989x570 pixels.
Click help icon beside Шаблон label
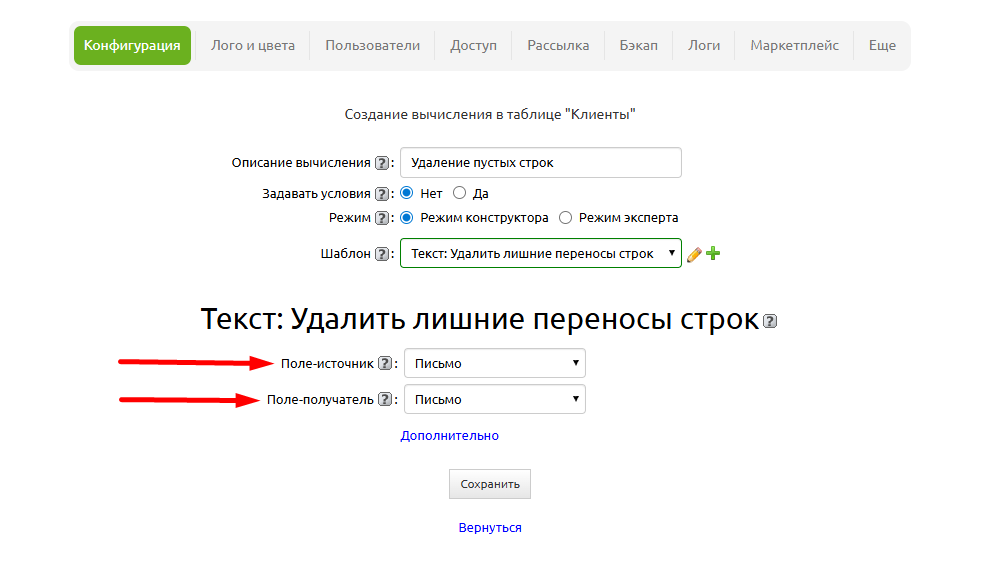pos(381,254)
